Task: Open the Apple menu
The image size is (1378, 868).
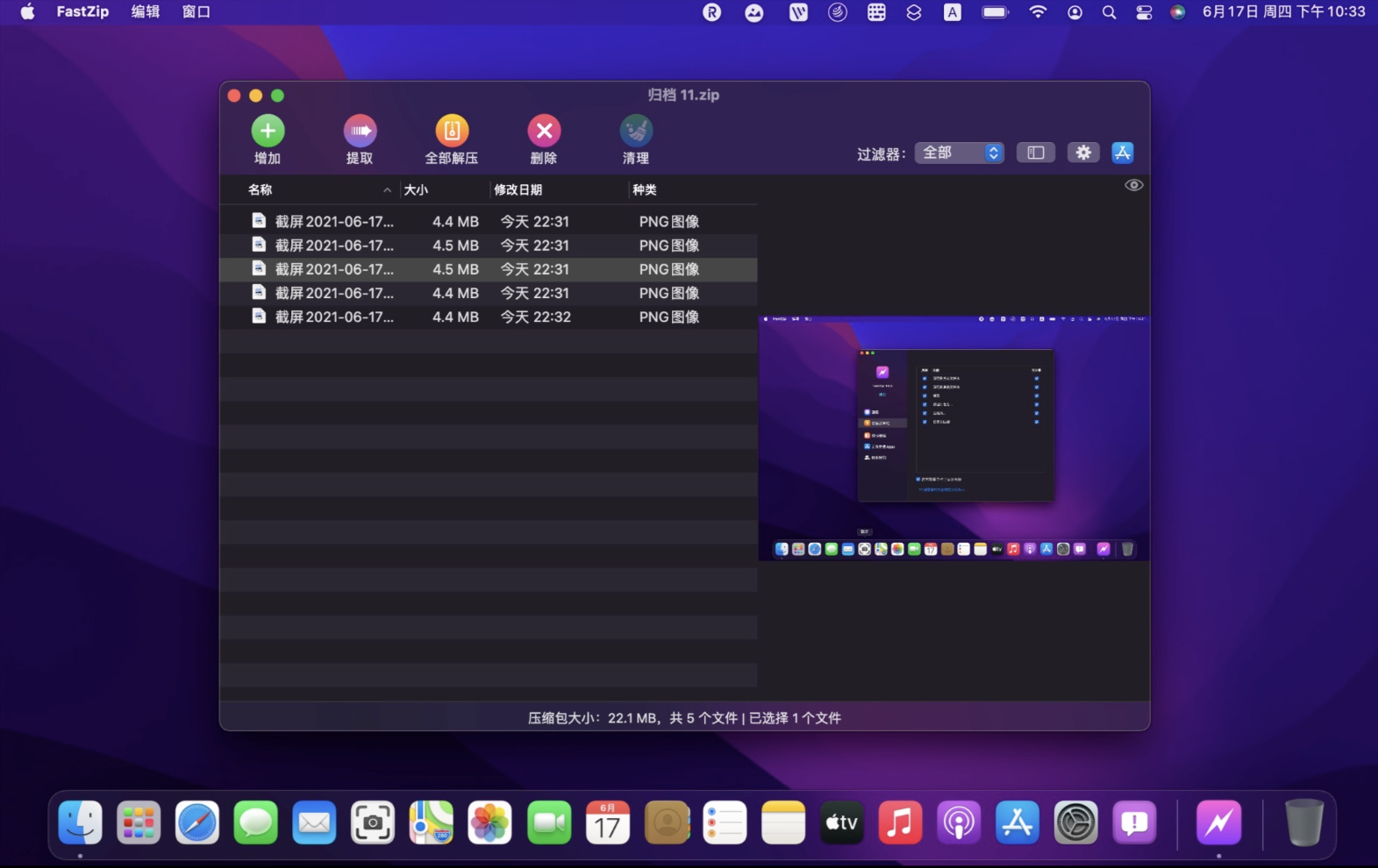Action: pyautogui.click(x=28, y=11)
